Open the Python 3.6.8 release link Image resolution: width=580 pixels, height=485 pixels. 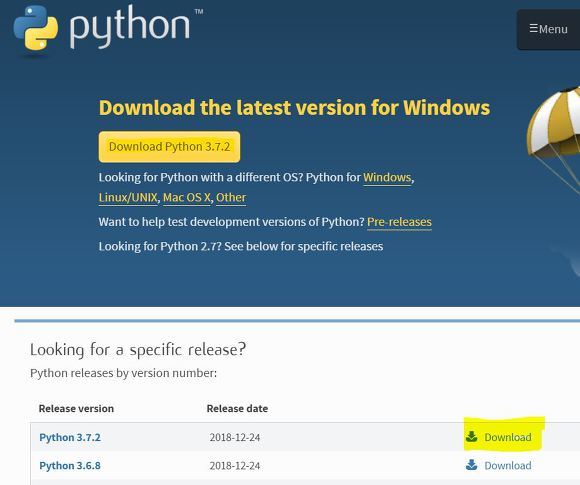70,465
